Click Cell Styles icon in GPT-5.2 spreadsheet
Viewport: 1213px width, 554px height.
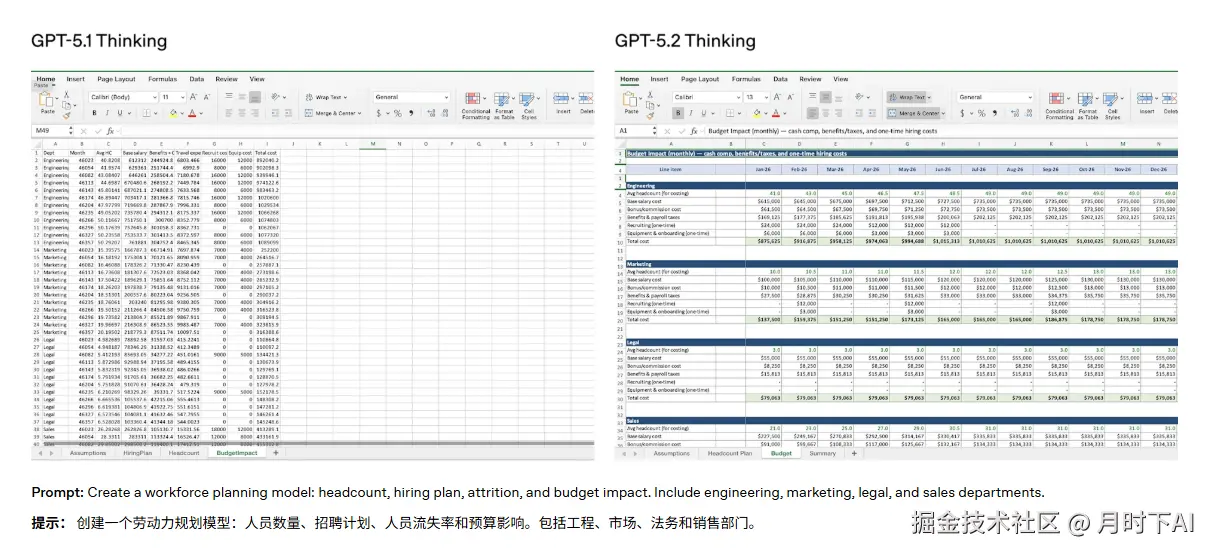[x=1110, y=98]
